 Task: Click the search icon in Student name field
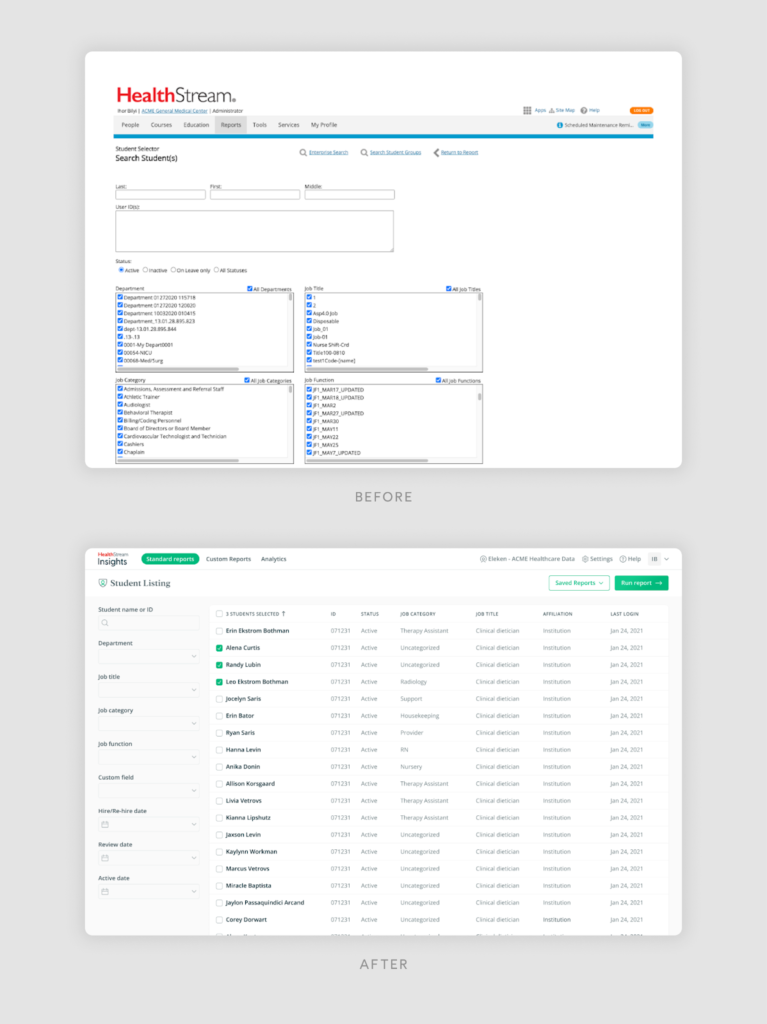tap(105, 623)
